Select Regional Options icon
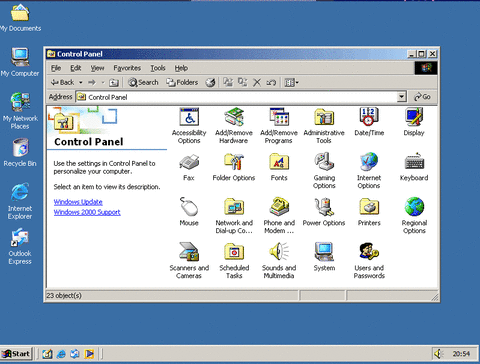Image resolution: width=480 pixels, height=364 pixels. tap(414, 216)
